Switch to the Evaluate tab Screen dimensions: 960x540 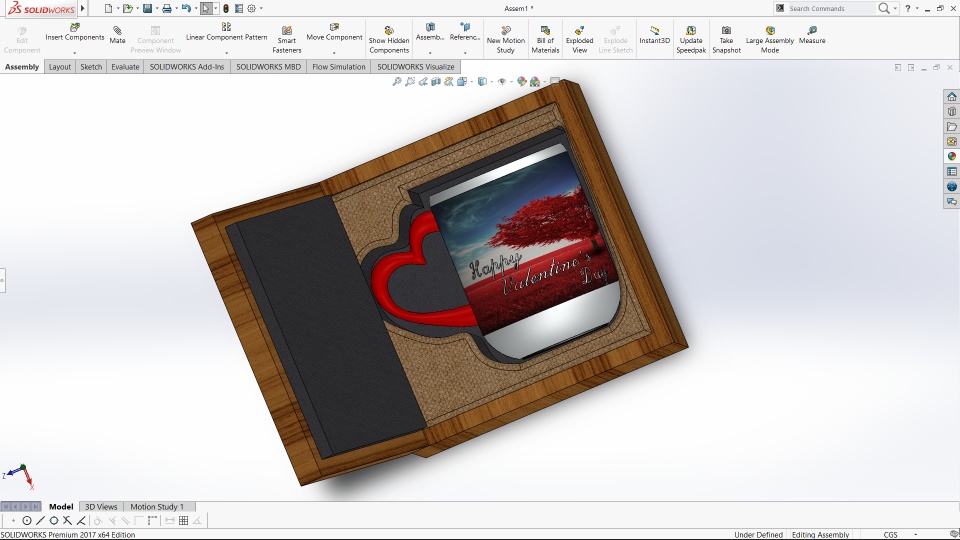click(125, 67)
